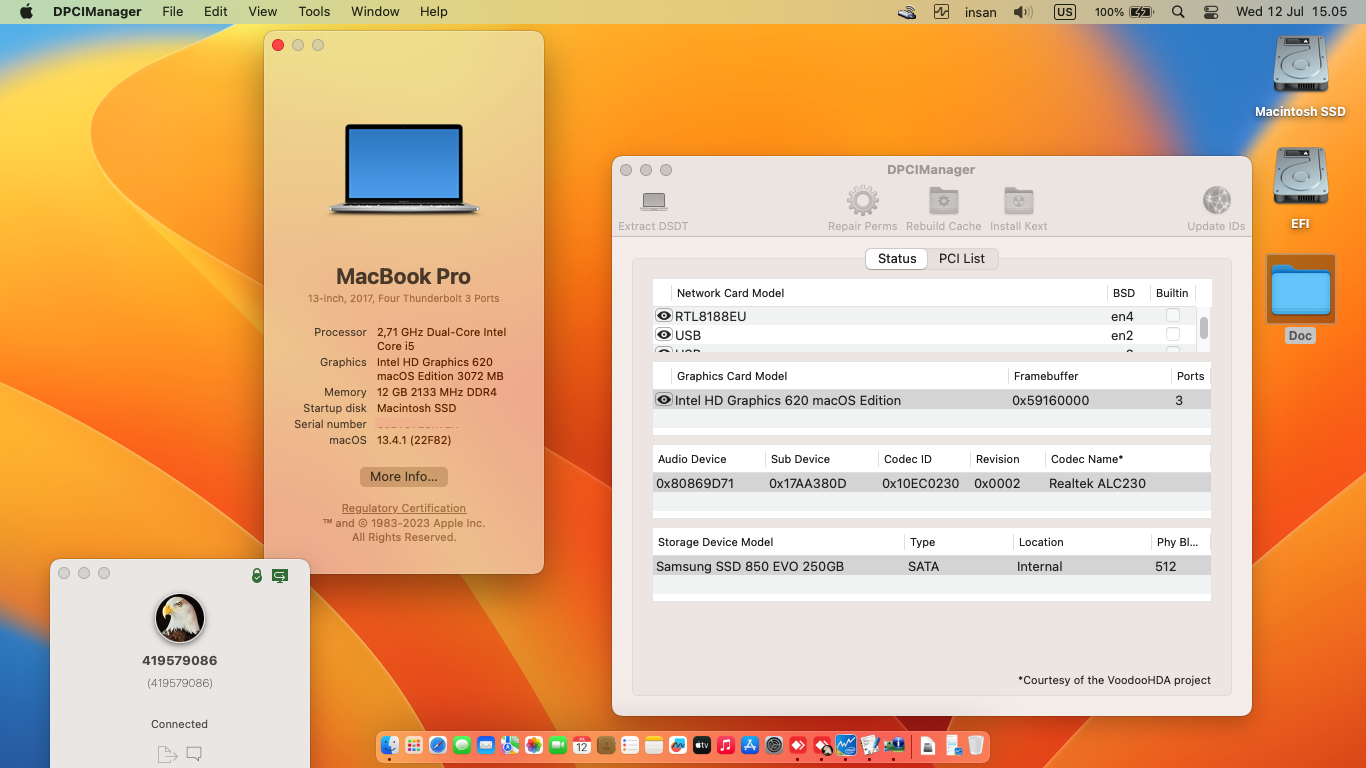
Task: Open Messages from the Dock
Action: [462, 745]
